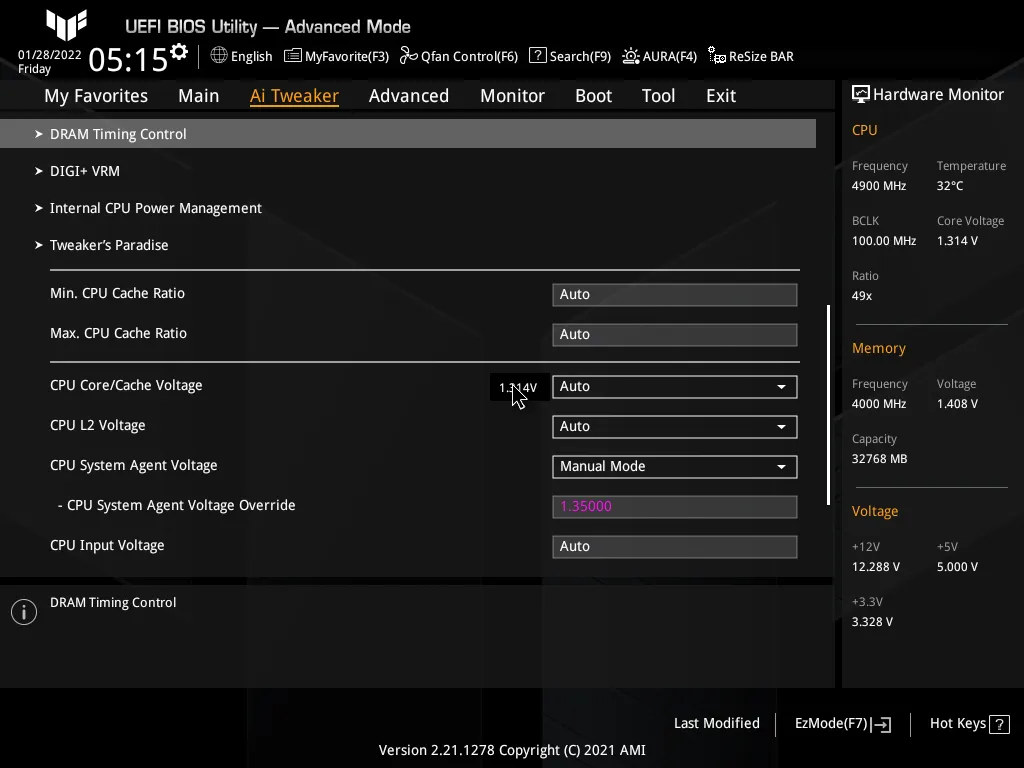Click memory frequency value 4000 MHz
Screen dimensions: 1024x768
click(x=879, y=404)
